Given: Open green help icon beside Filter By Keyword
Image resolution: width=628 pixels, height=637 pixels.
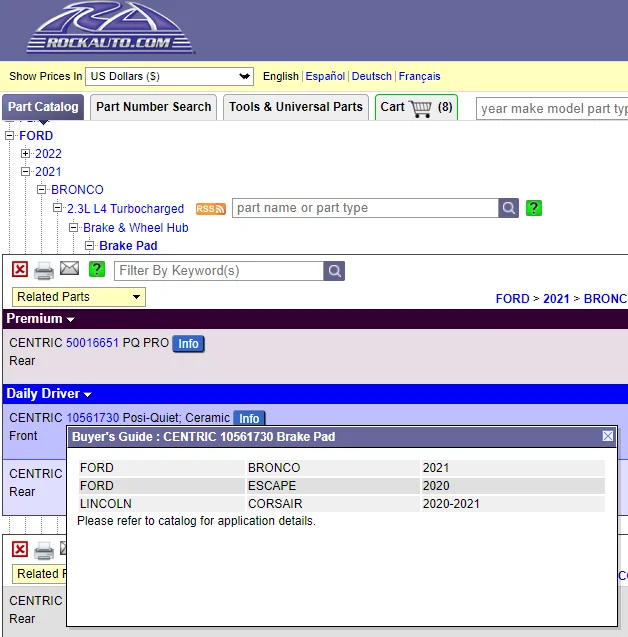Looking at the screenshot, I should tap(97, 269).
